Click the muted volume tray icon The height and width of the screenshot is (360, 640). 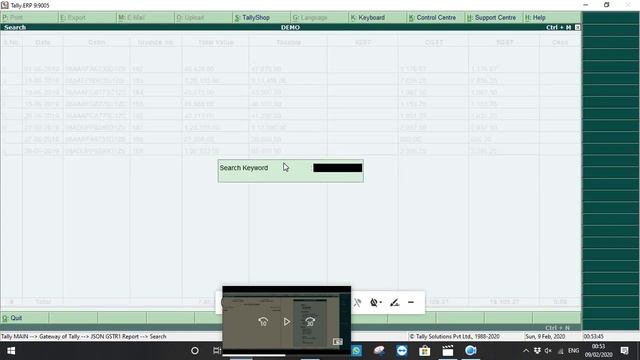(548, 351)
